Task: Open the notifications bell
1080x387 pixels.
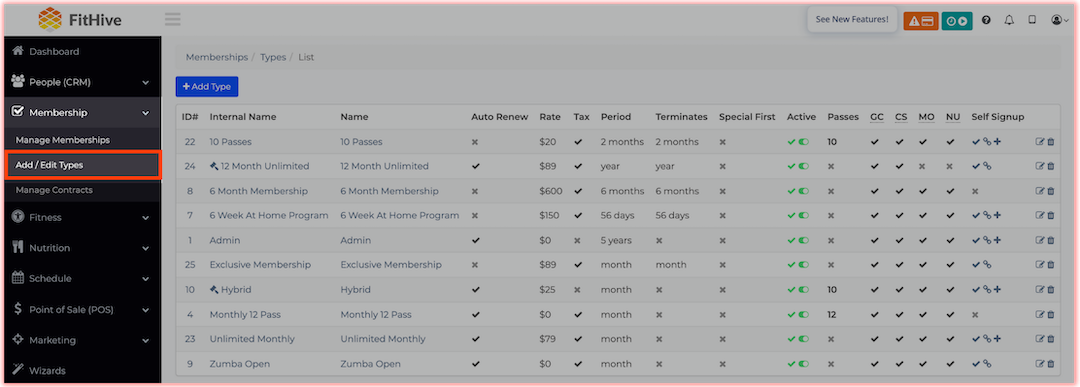Action: click(x=1009, y=21)
